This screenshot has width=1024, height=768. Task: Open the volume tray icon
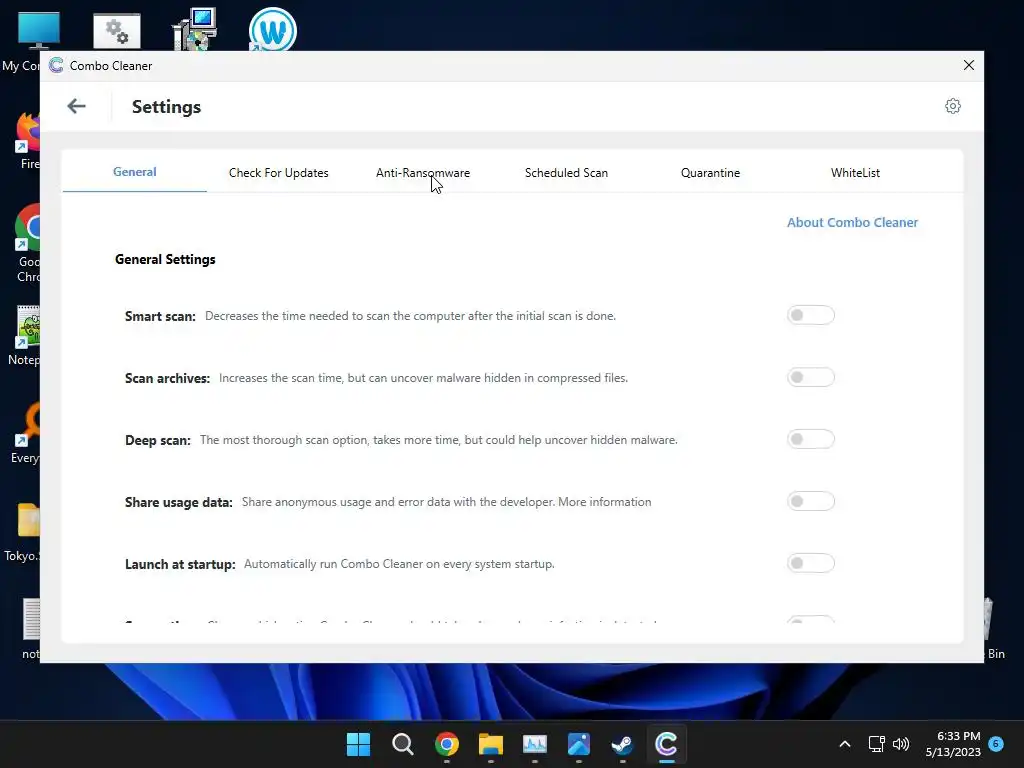pyautogui.click(x=901, y=744)
